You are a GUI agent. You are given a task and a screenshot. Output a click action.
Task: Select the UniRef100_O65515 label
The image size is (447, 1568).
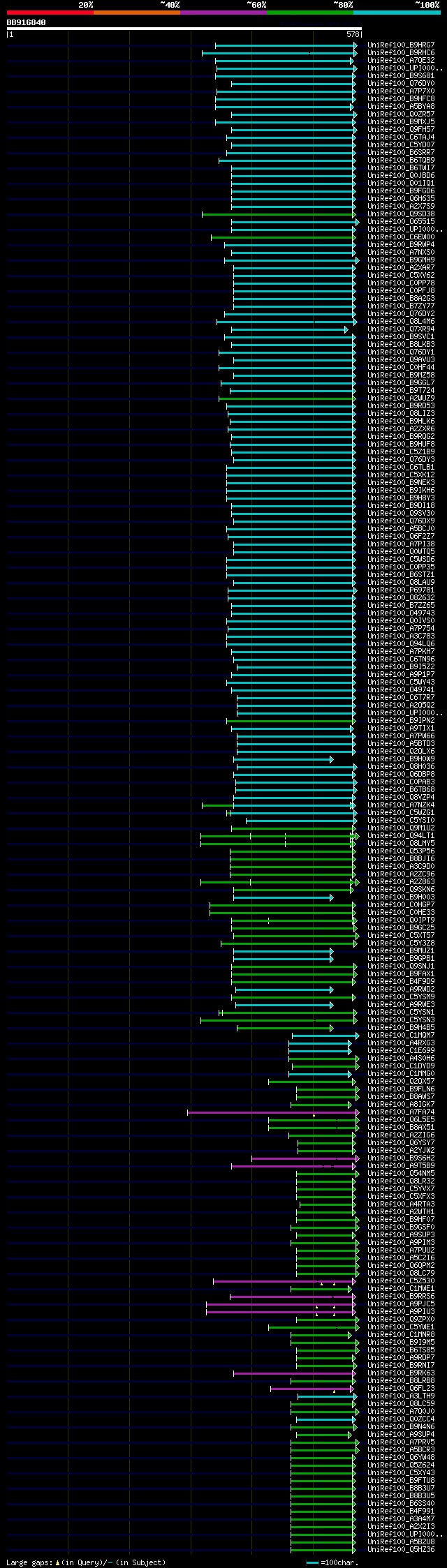pyautogui.click(x=401, y=221)
